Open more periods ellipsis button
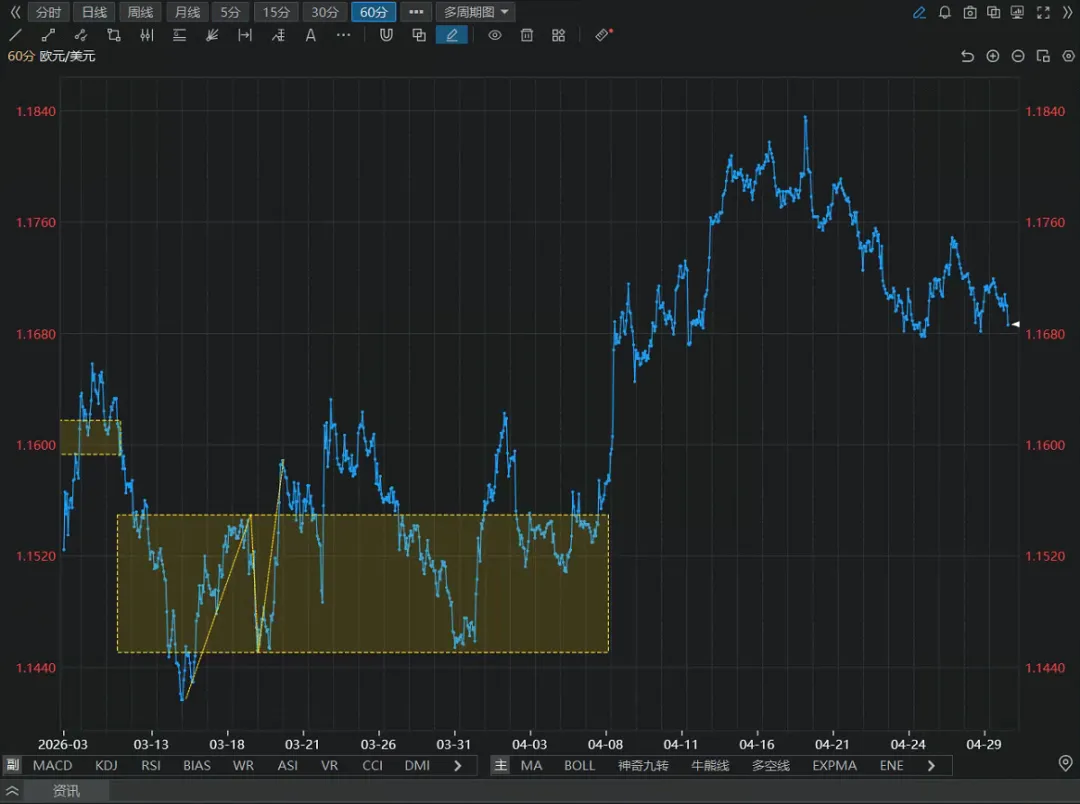 [416, 12]
